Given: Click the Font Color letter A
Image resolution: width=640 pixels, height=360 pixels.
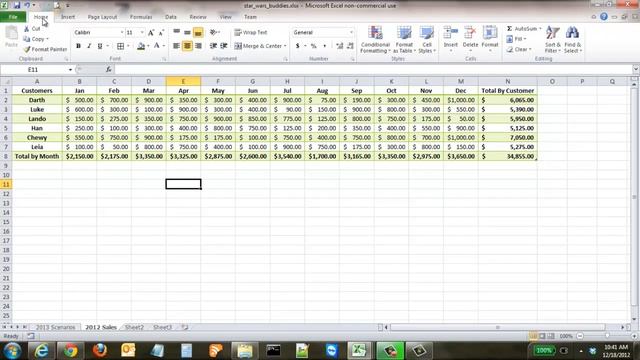Looking at the screenshot, I should point(157,46).
